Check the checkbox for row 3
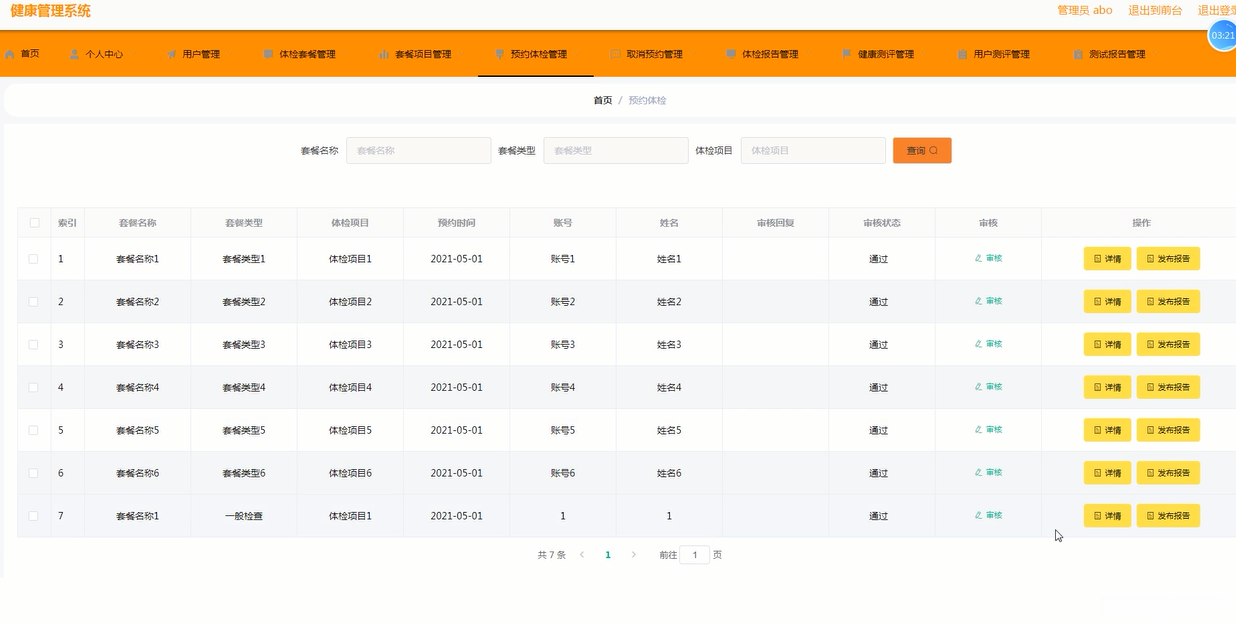The height and width of the screenshot is (625, 1236). (x=34, y=344)
